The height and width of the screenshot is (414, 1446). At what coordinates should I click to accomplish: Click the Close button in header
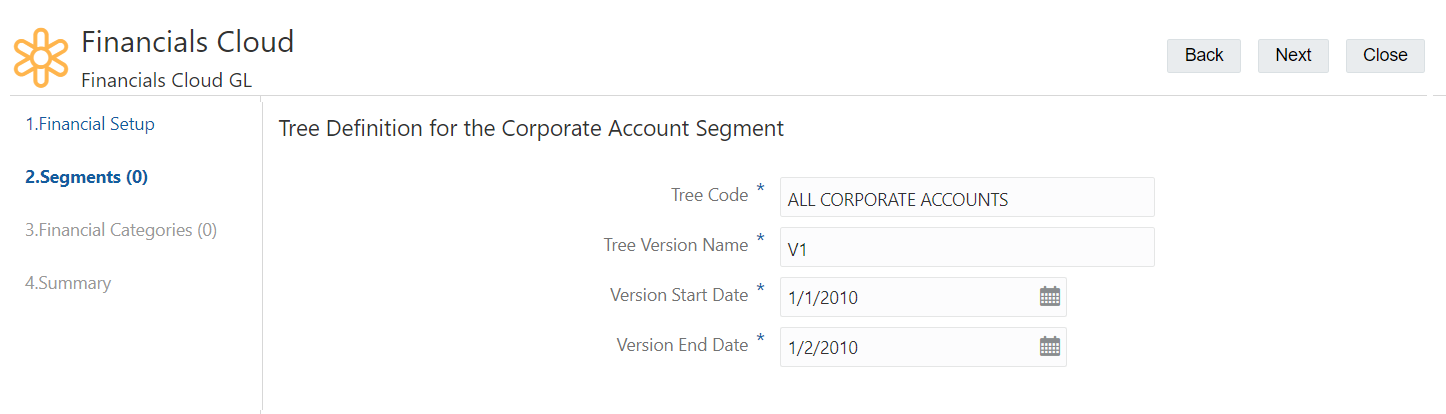[1384, 55]
